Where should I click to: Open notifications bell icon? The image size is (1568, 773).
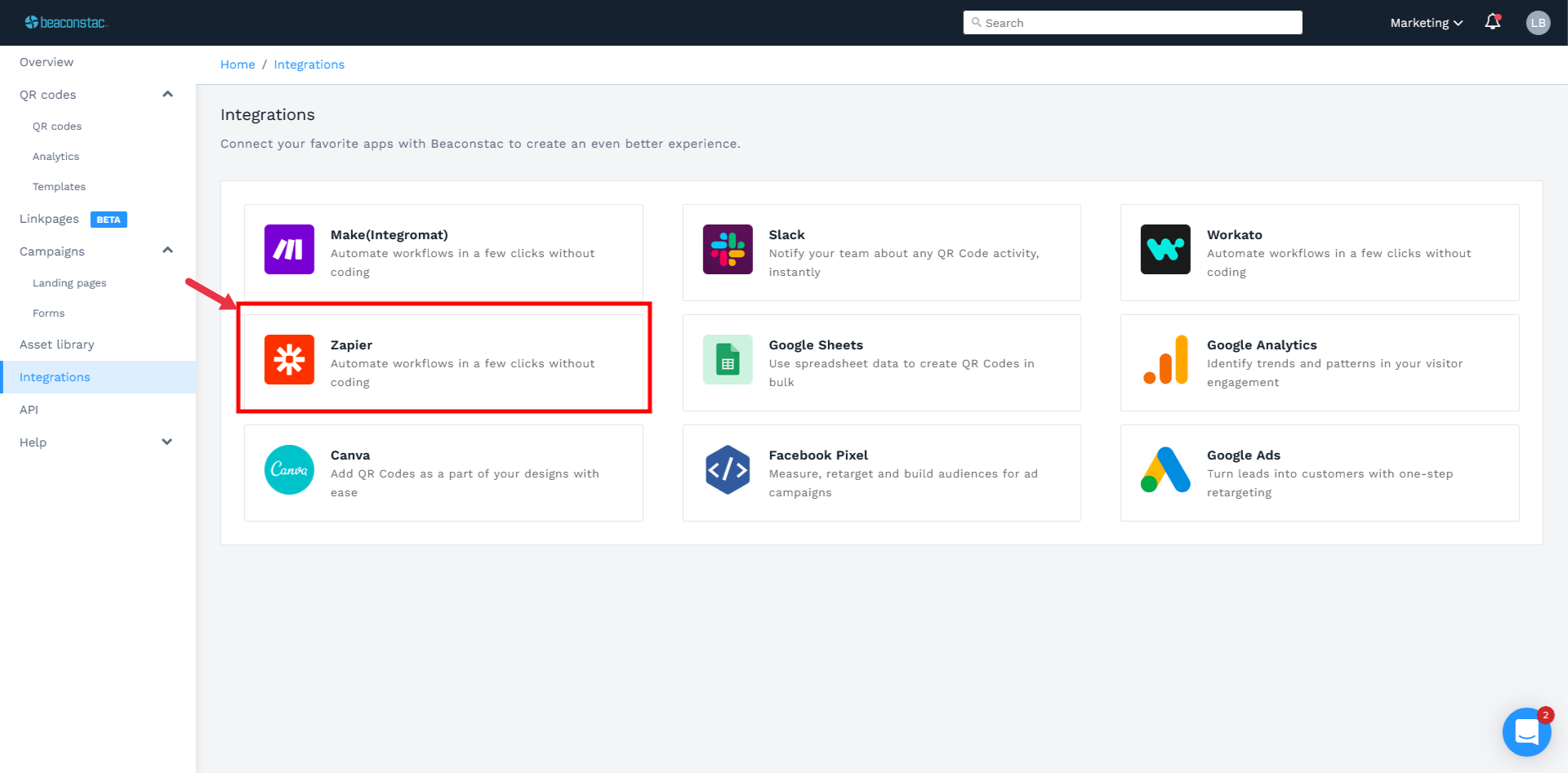click(1492, 22)
